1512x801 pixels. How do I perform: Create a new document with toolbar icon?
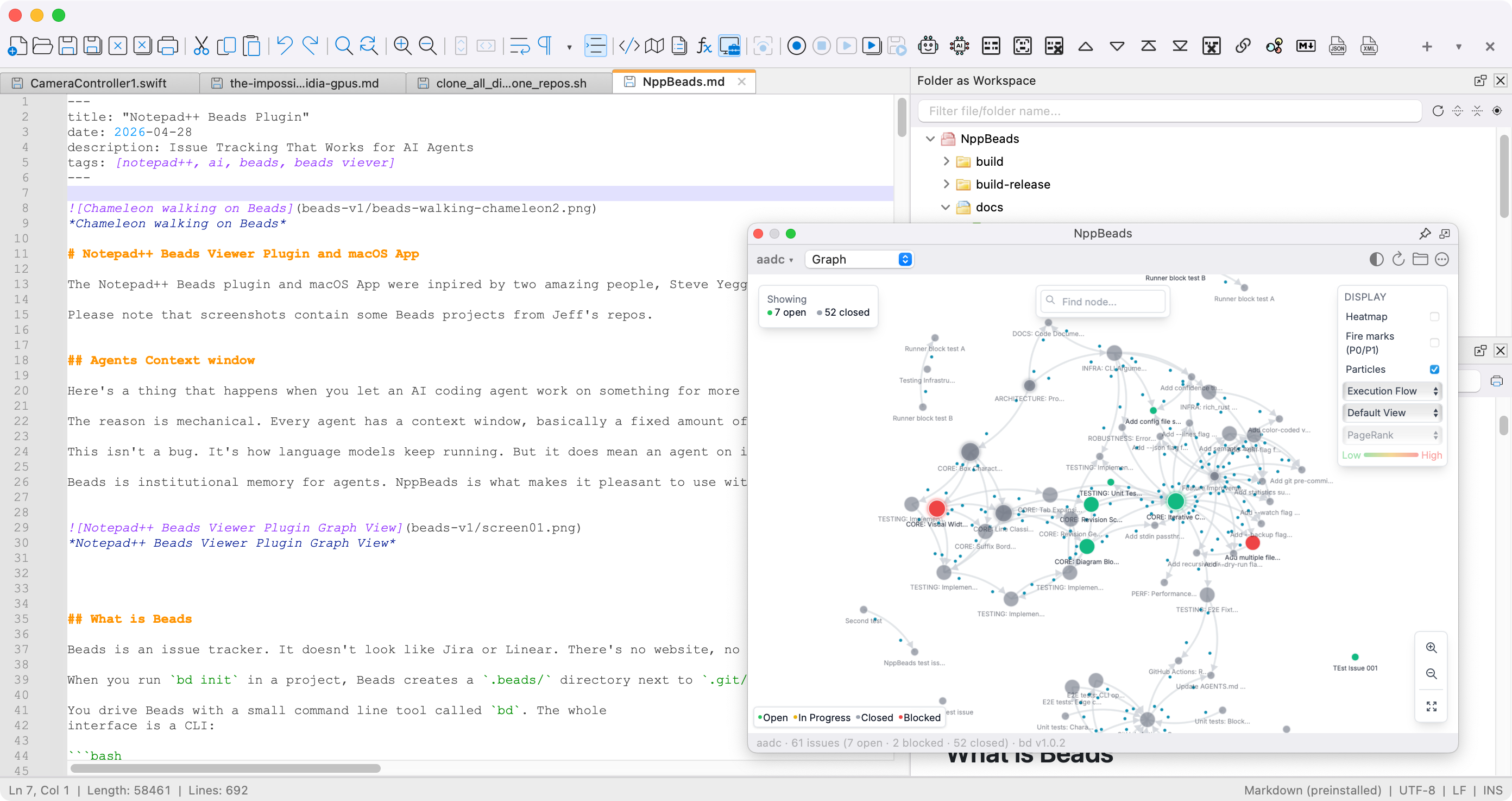click(17, 46)
